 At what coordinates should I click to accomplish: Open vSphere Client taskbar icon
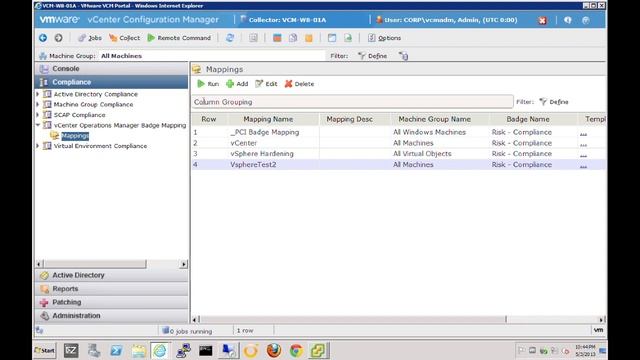tap(319, 350)
